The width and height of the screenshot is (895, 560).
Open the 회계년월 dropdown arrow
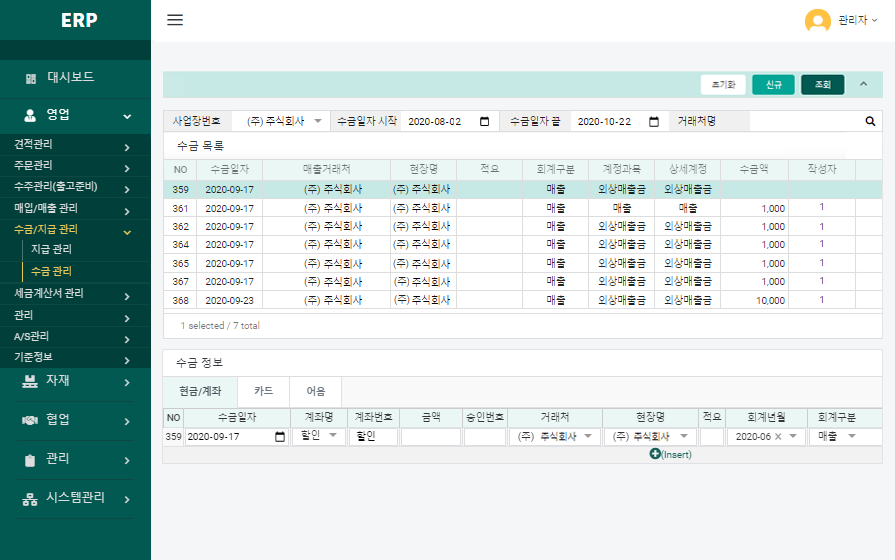793,437
